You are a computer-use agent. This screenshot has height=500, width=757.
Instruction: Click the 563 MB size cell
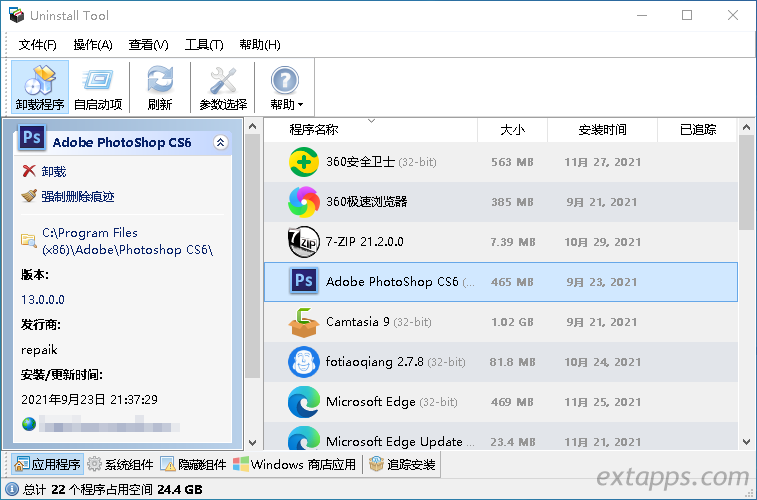[512, 162]
